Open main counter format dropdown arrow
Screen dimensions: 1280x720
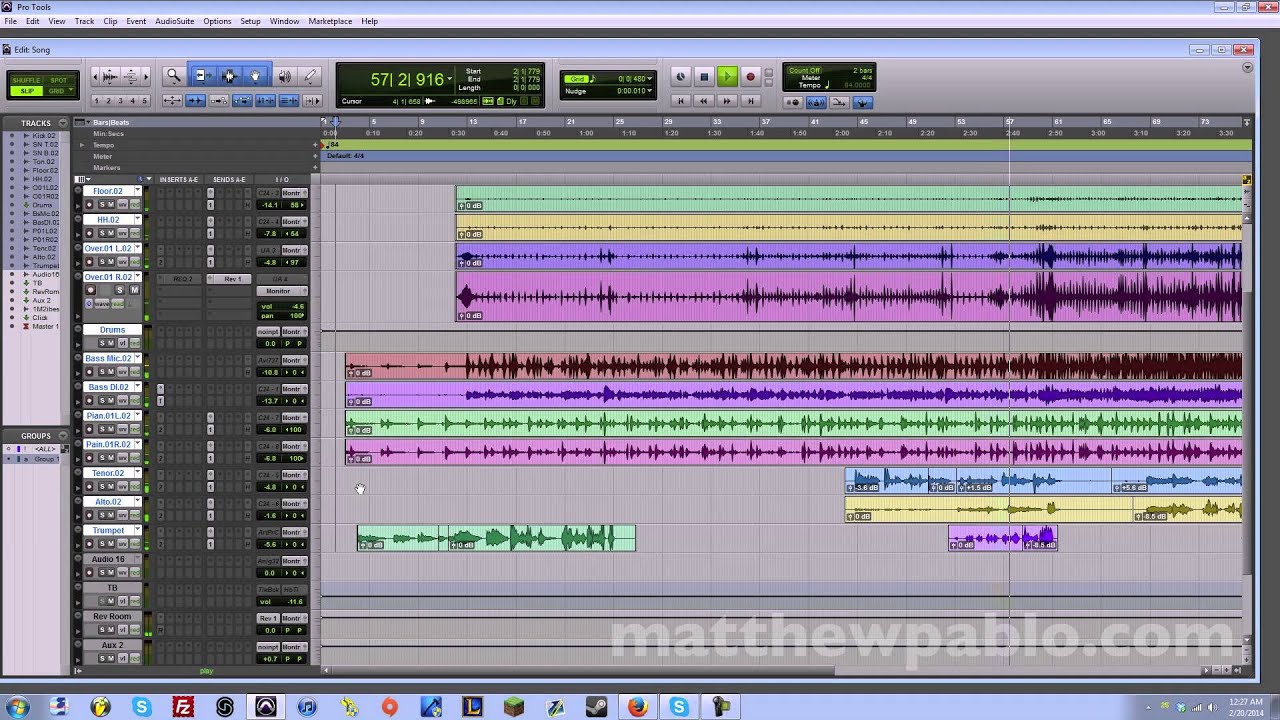tap(450, 79)
